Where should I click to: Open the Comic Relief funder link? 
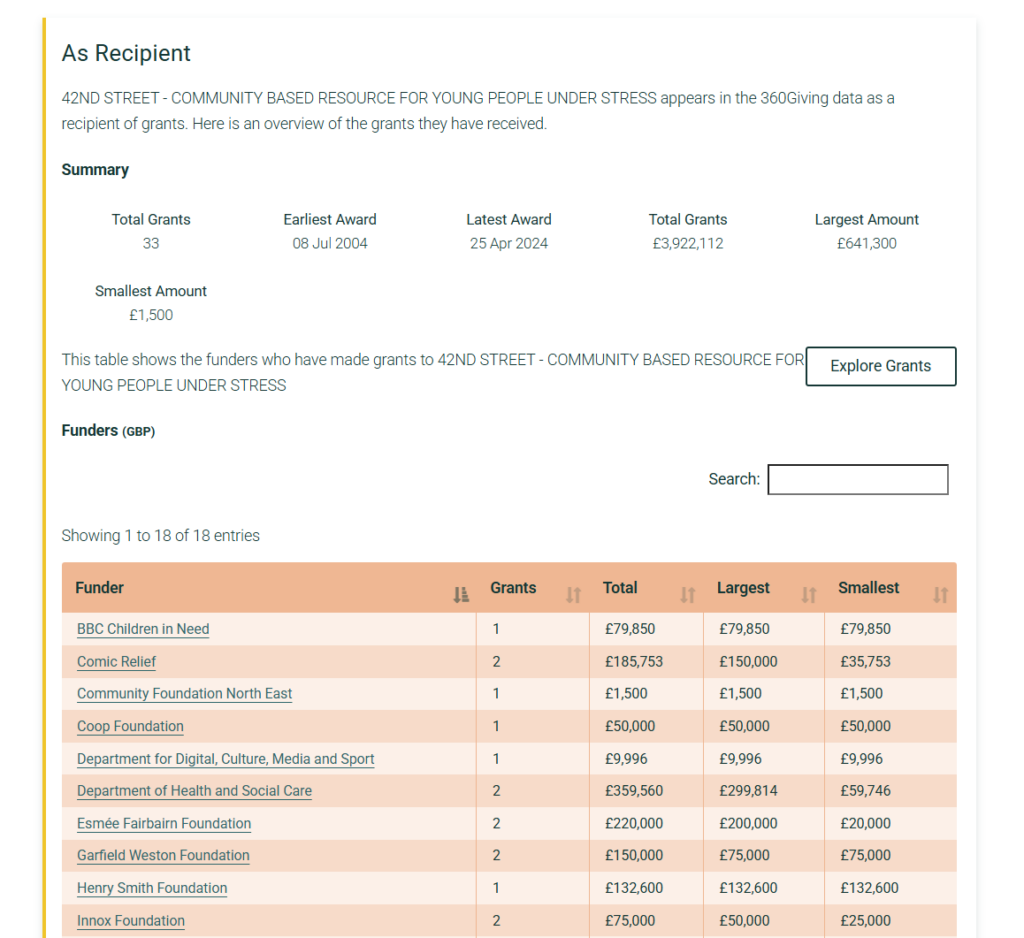point(116,662)
